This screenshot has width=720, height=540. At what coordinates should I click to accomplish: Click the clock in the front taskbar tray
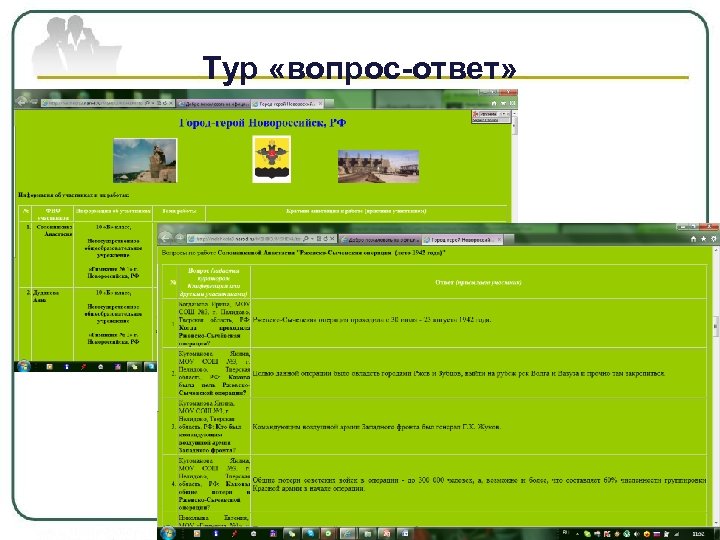pos(698,534)
